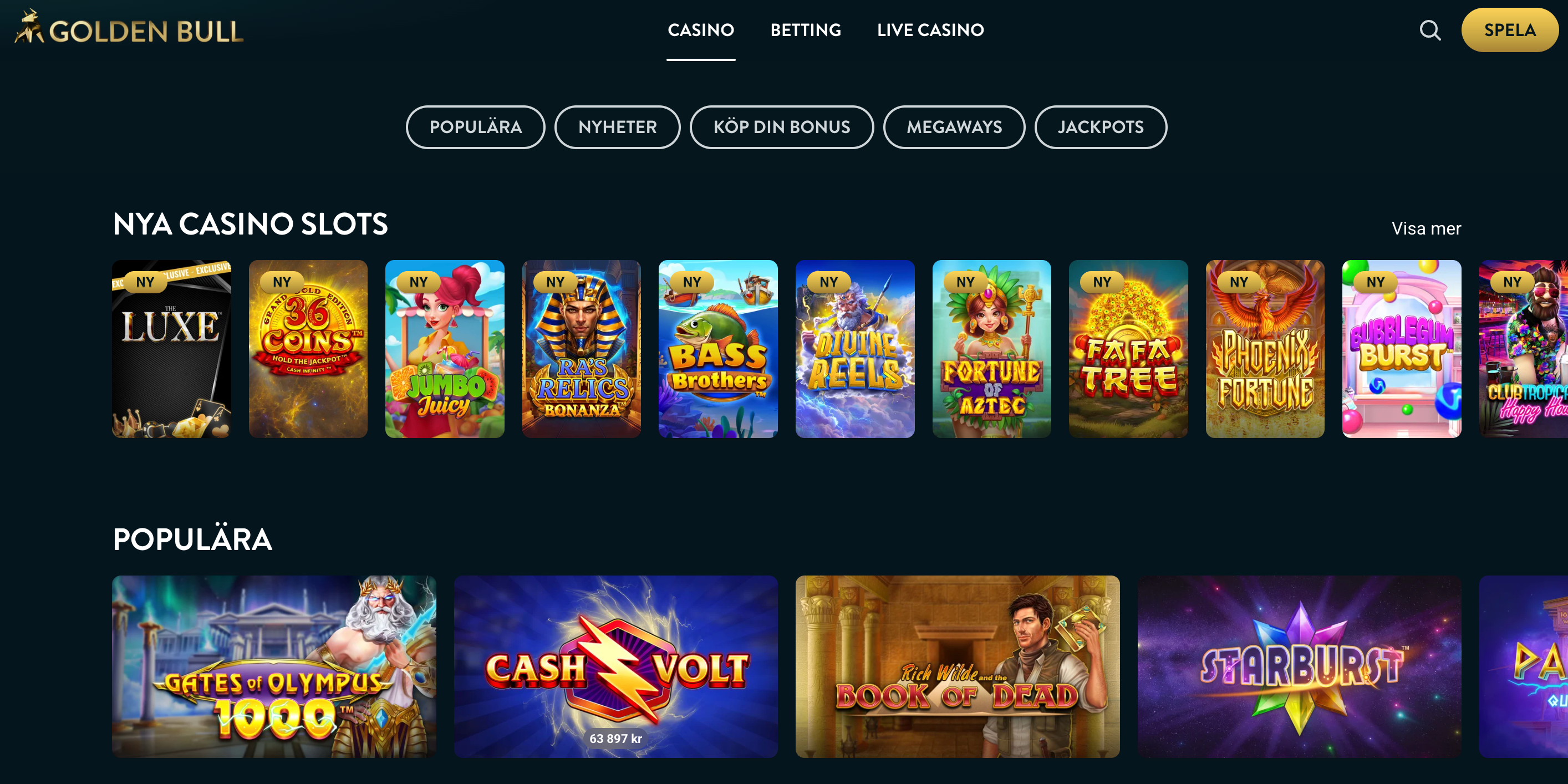Follow the Visa mer link
Viewport: 1568px width, 784px height.
[x=1426, y=228]
